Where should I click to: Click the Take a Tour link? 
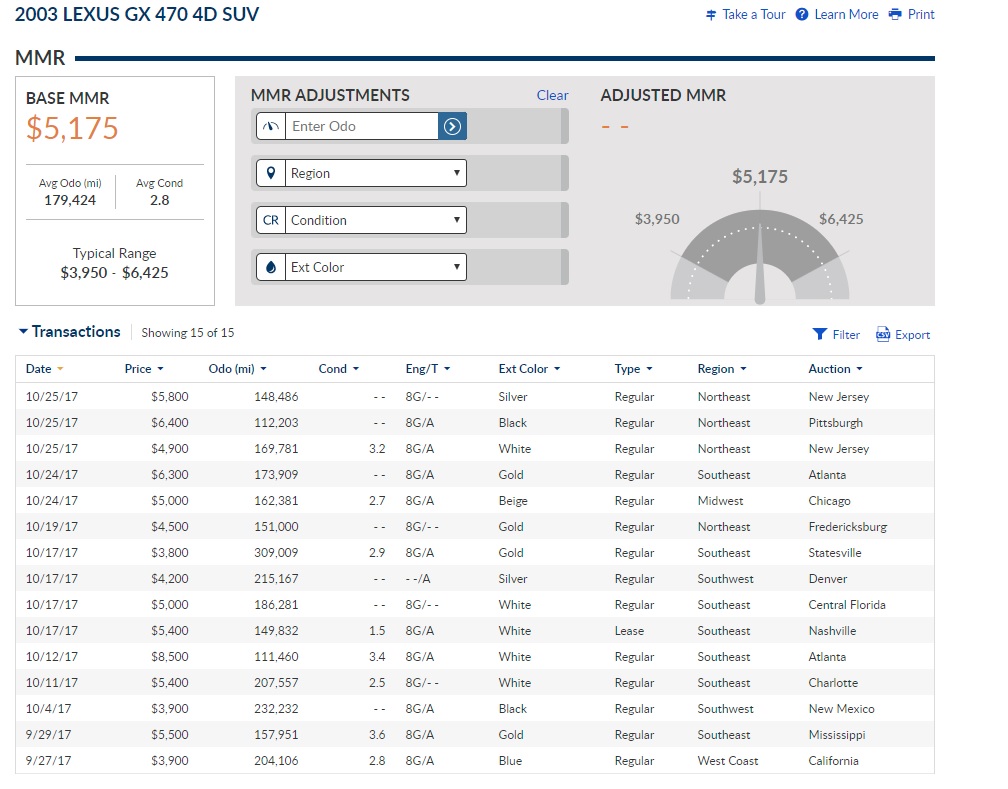[x=753, y=14]
